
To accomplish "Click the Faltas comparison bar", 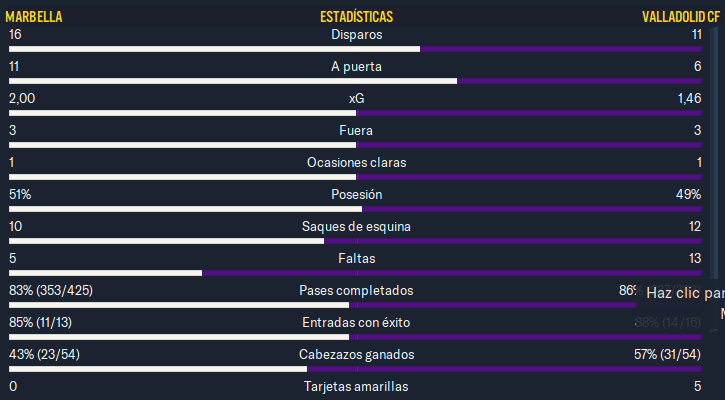I will 355,273.
